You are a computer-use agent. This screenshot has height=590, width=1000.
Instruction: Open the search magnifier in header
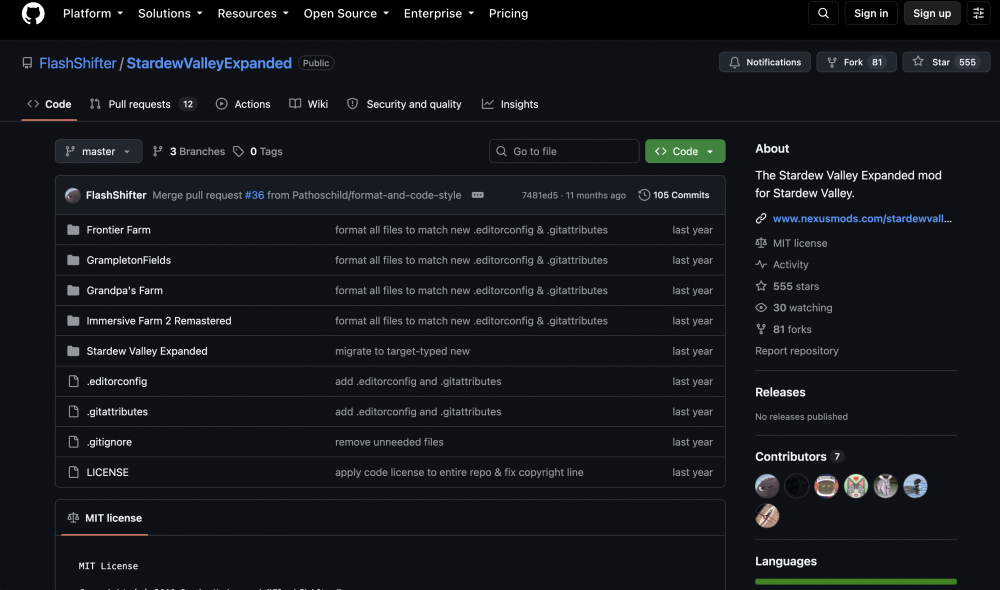(x=823, y=13)
